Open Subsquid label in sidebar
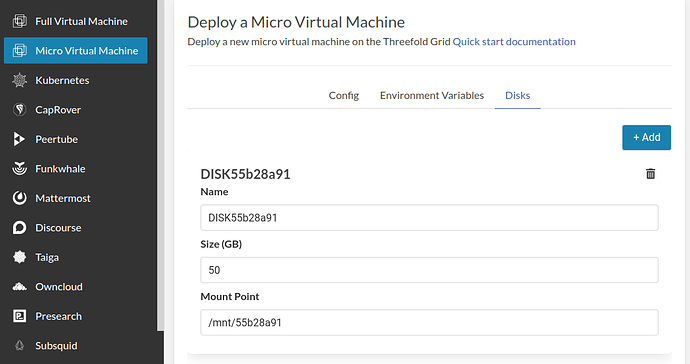This screenshot has height=364, width=690. tap(56, 346)
